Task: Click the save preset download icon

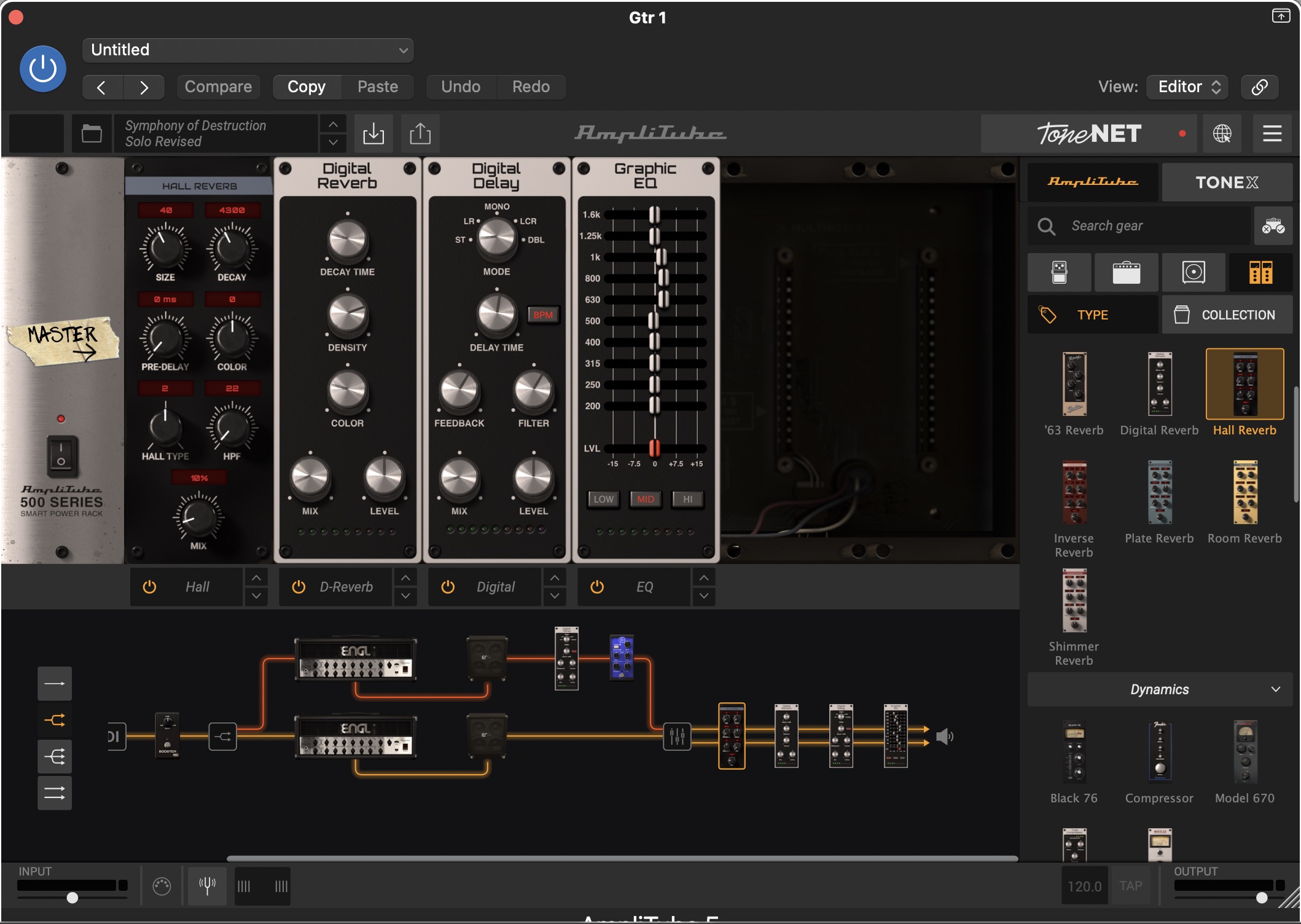Action: coord(373,133)
